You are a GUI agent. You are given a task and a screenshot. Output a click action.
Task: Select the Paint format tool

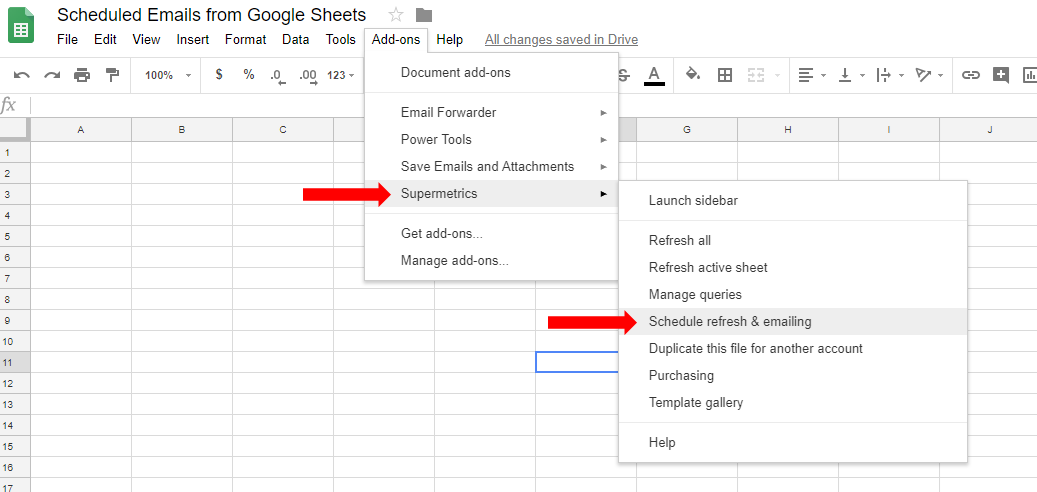pos(112,75)
